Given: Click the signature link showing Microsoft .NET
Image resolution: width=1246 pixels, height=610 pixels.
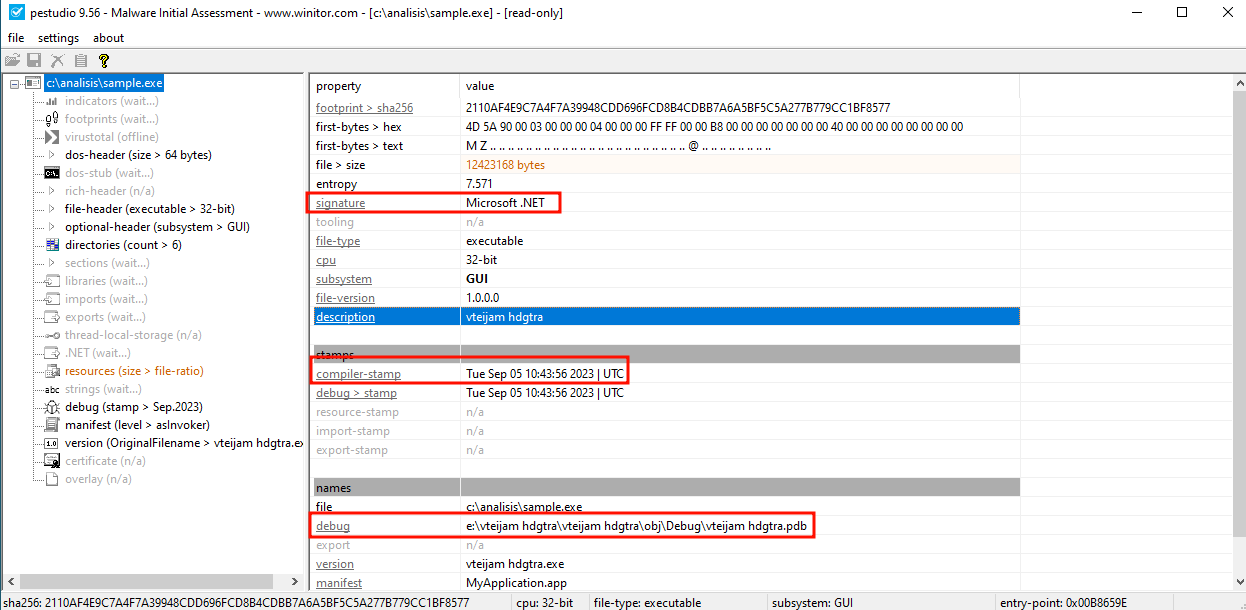Looking at the screenshot, I should pyautogui.click(x=345, y=202).
